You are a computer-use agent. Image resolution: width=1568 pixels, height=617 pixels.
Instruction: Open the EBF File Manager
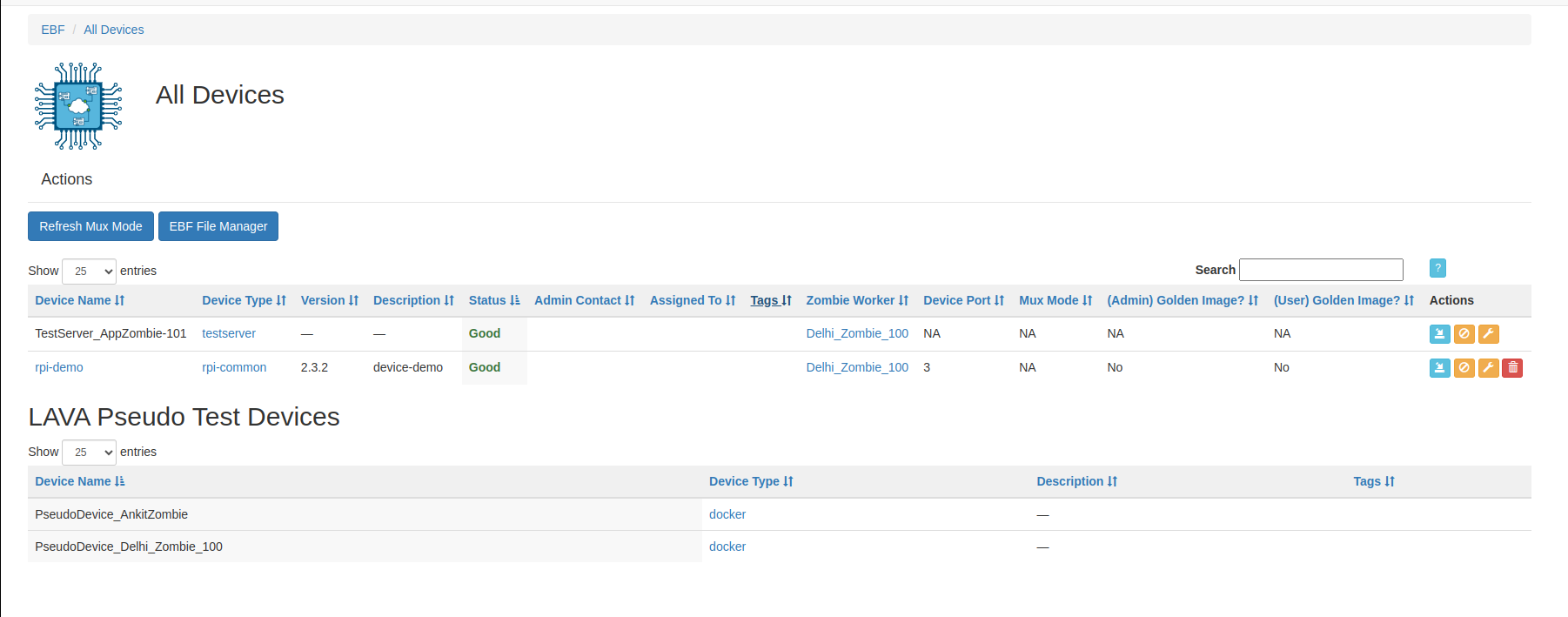[x=218, y=226]
